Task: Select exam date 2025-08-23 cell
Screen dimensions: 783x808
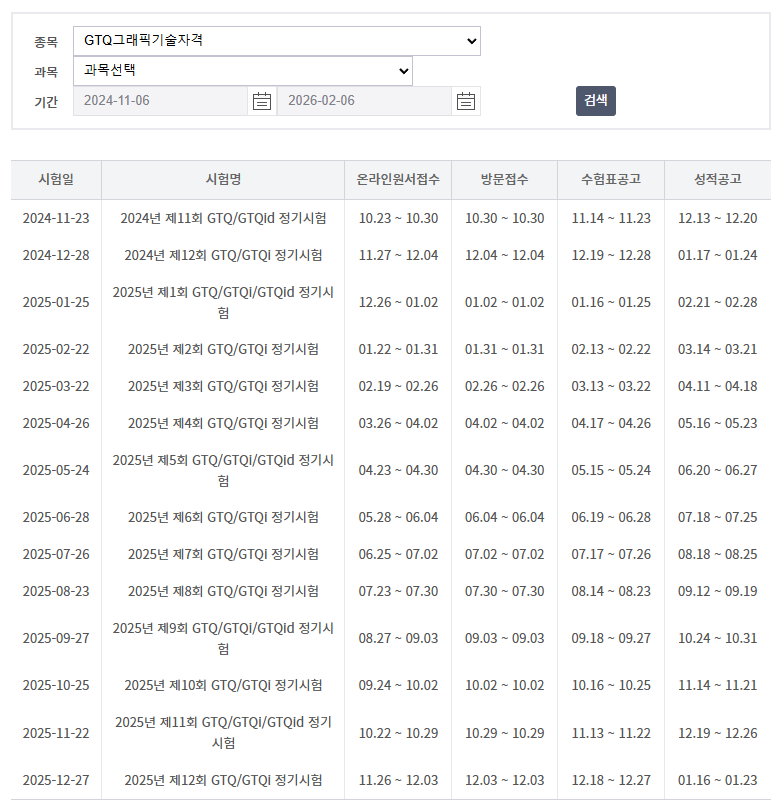Action: click(56, 592)
